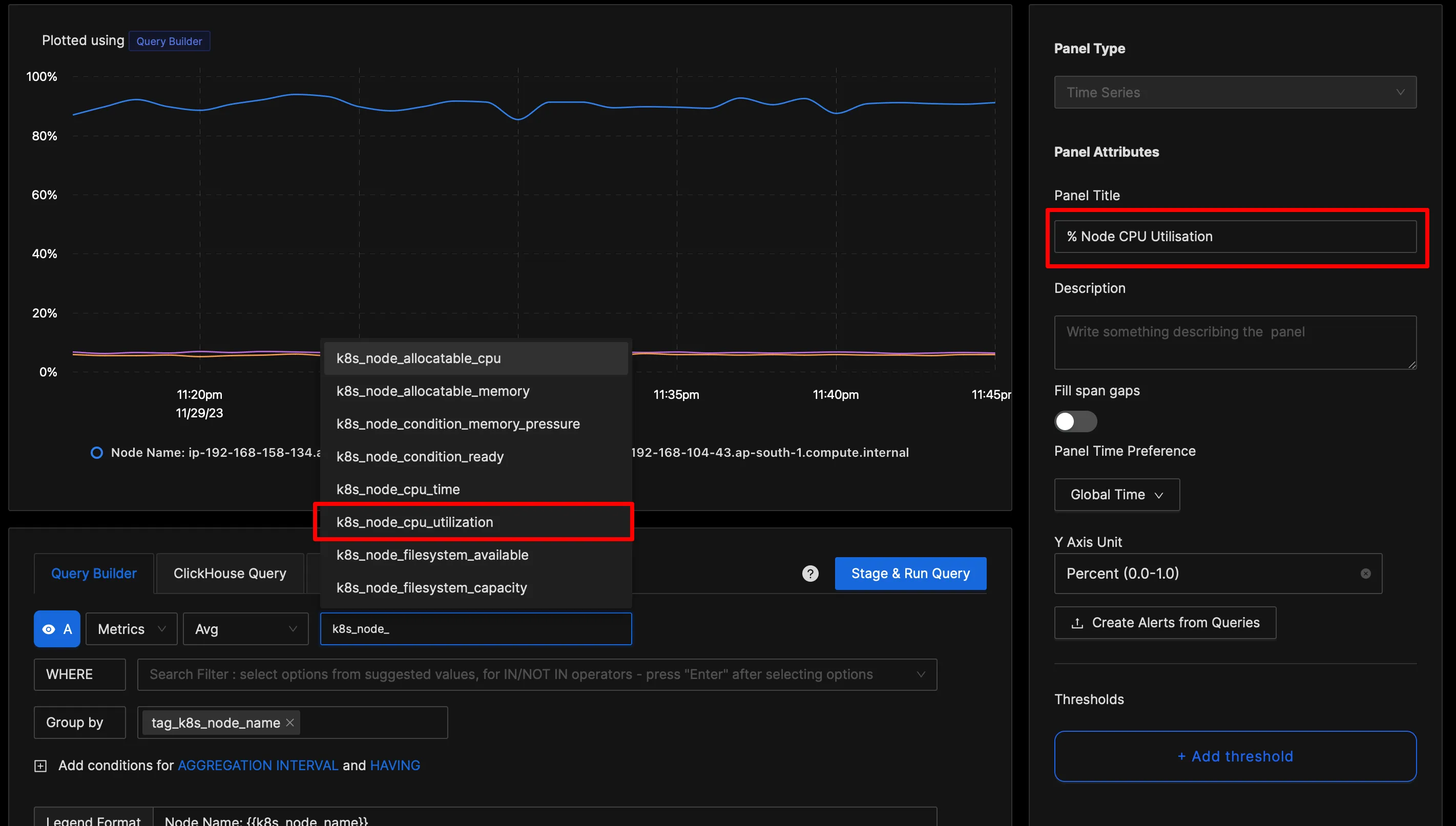Viewport: 1456px width, 826px height.
Task: Open the Y Axis Unit Percent dropdown
Action: click(x=1218, y=574)
